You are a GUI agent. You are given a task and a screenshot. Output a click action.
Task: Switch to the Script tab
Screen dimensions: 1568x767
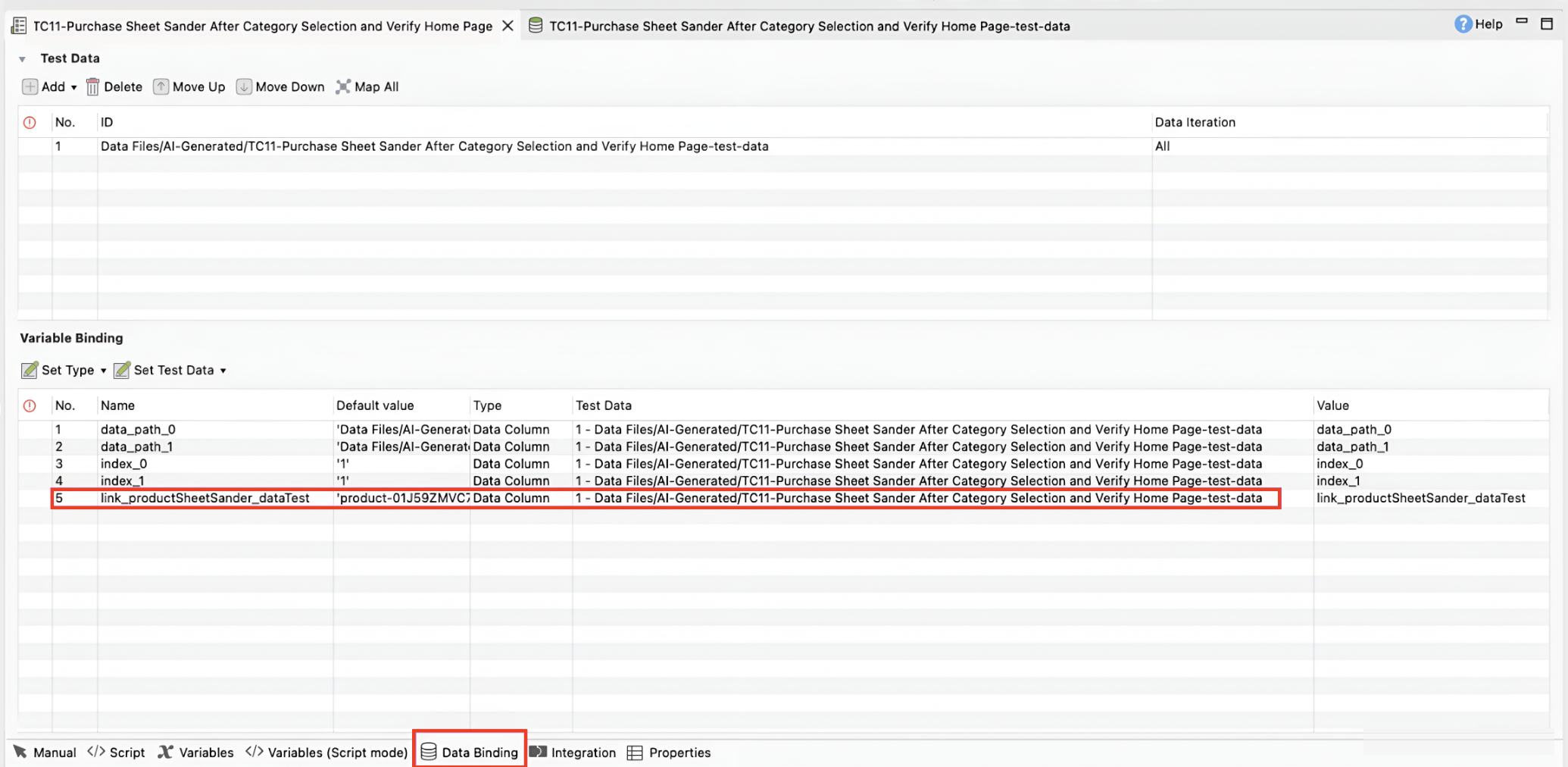click(117, 753)
